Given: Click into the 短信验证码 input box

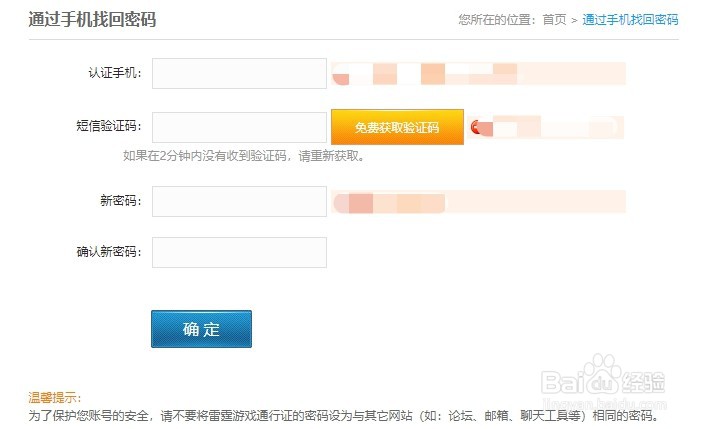Looking at the screenshot, I should [239, 127].
